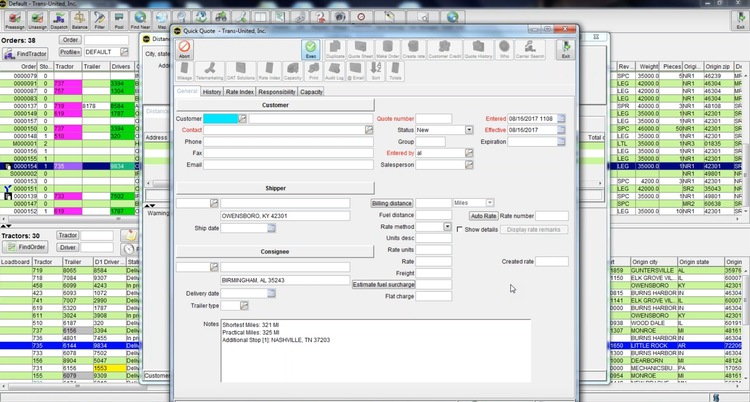Open the Quote Sheet icon
The width and height of the screenshot is (750, 402).
360,49
